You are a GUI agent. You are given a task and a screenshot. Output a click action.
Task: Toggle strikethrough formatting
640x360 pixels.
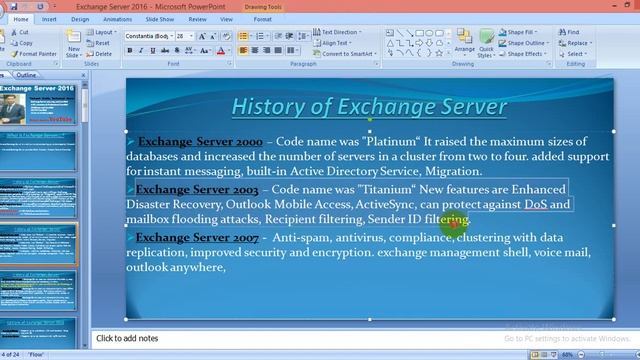click(164, 51)
